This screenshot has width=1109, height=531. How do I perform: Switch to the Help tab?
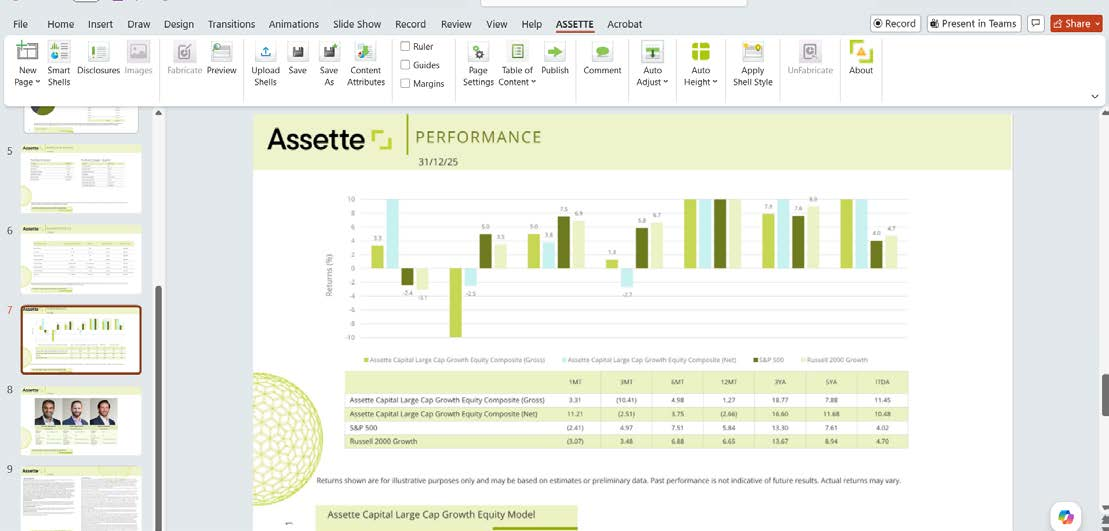pos(532,24)
